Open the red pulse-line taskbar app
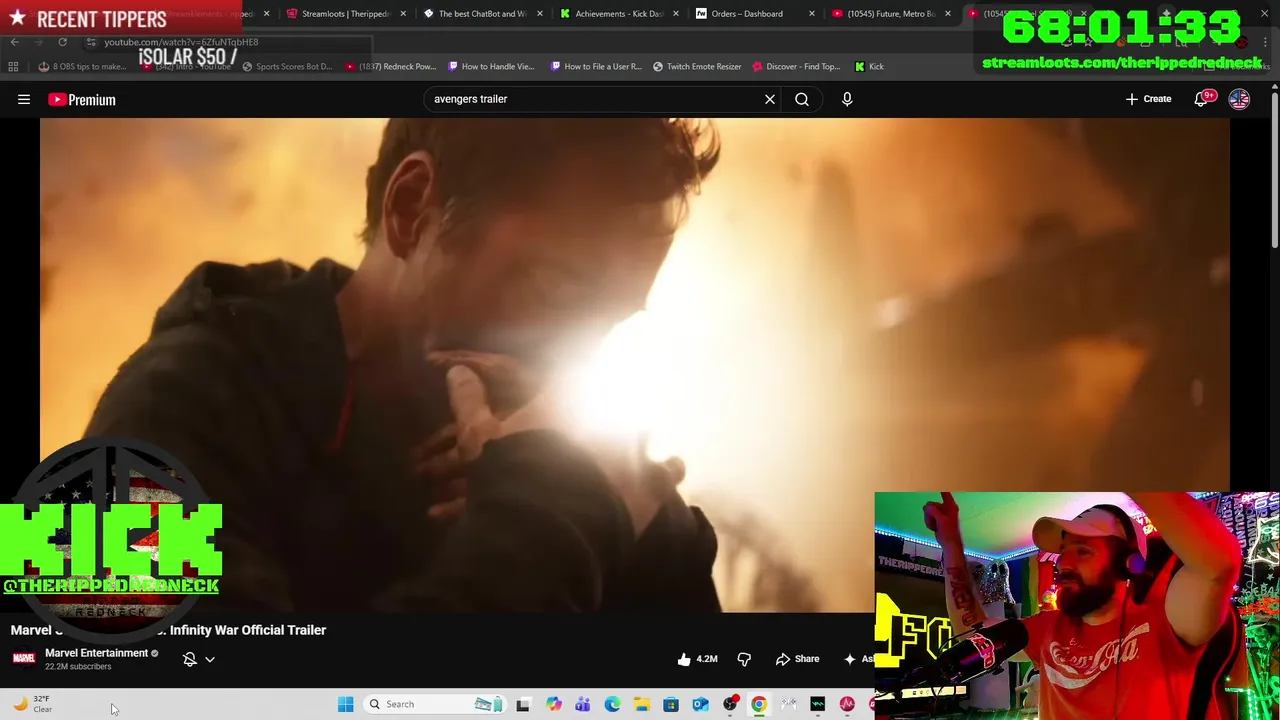Viewport: 1280px width, 720px height. point(847,704)
